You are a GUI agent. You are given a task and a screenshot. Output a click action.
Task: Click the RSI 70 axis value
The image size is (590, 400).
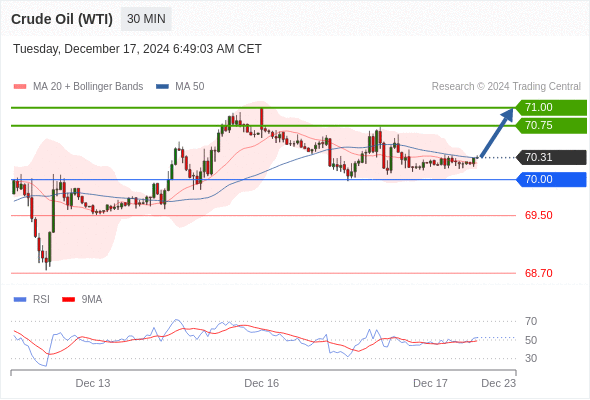531,321
